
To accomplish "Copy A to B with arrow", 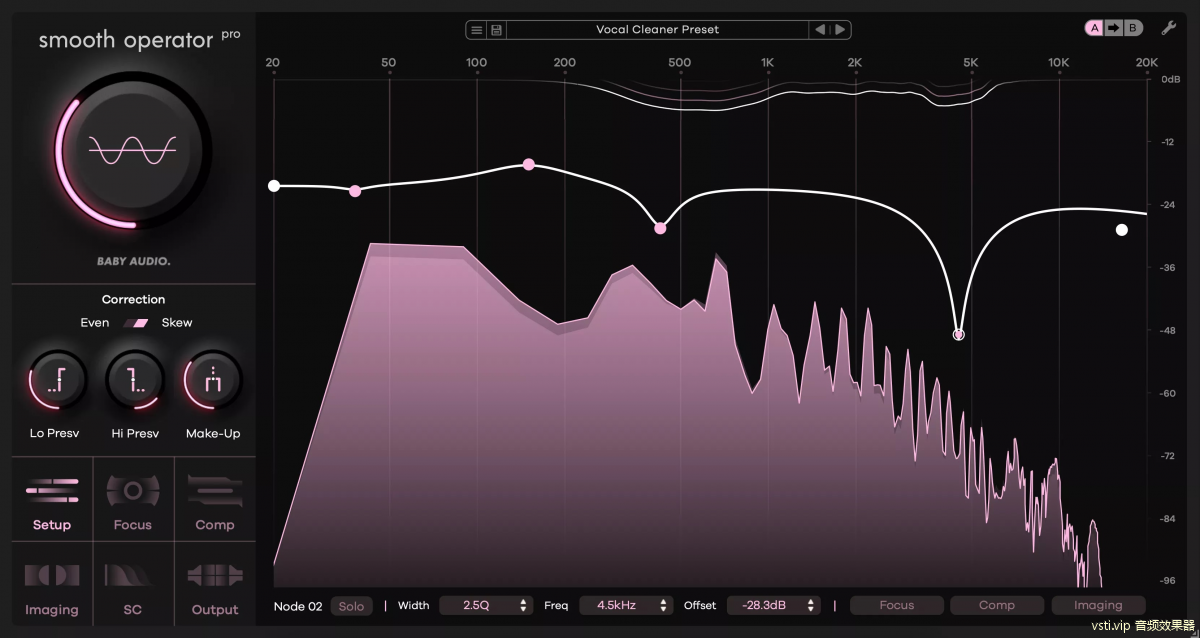I will (x=1113, y=28).
